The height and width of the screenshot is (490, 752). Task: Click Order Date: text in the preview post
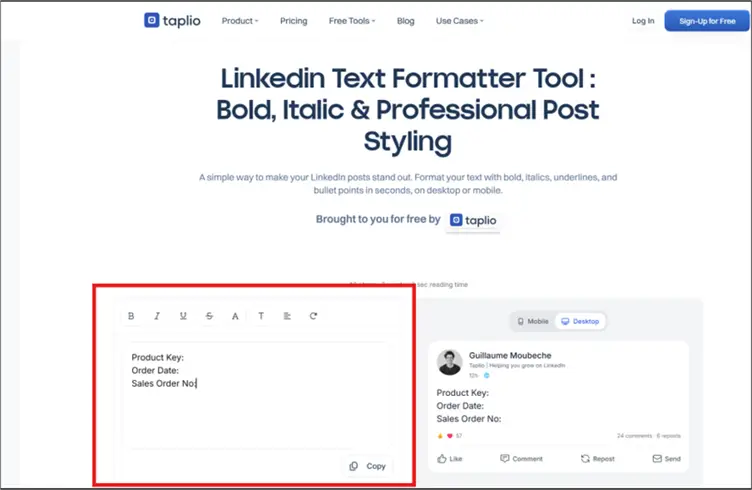460,406
